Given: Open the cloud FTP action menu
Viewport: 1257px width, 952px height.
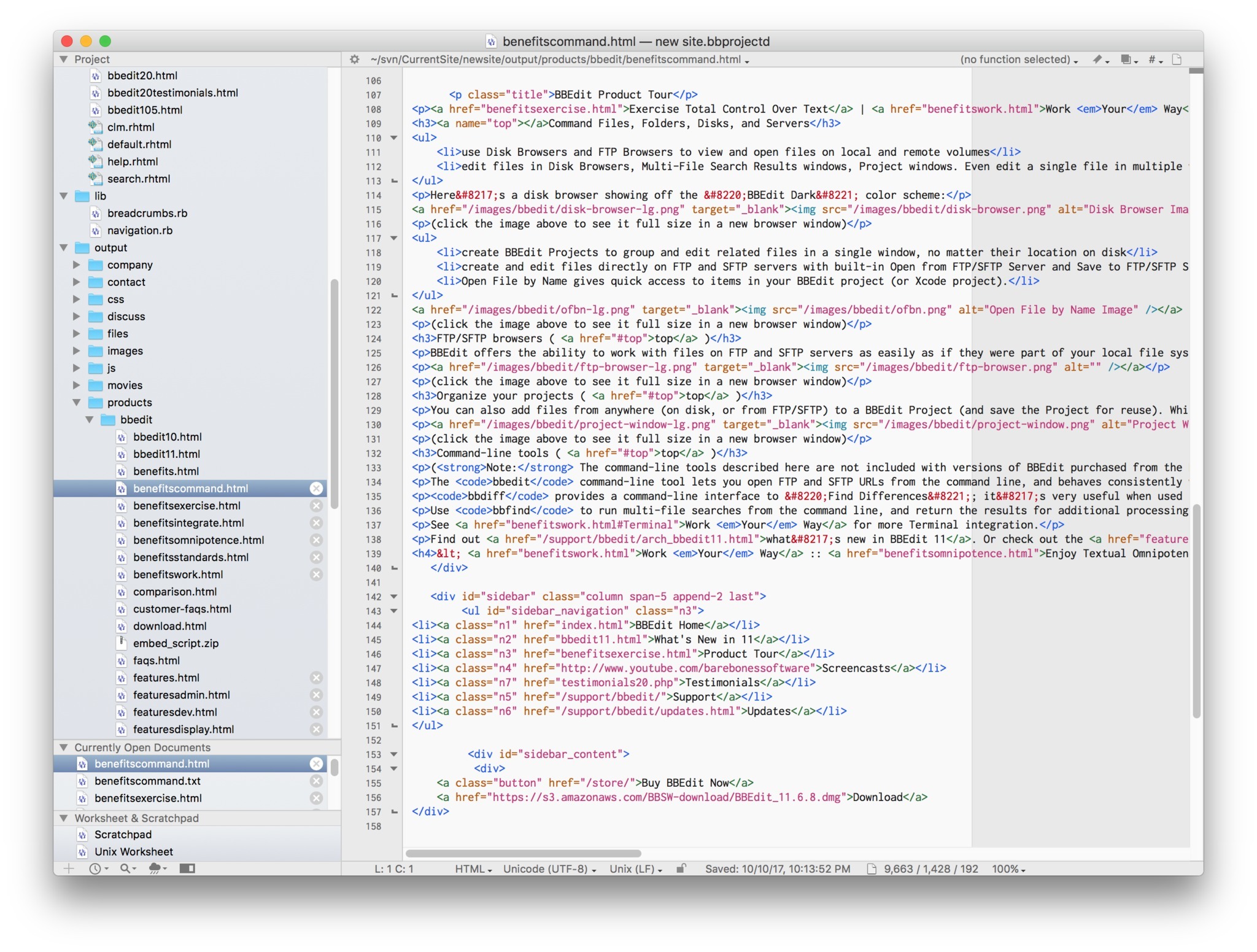Looking at the screenshot, I should [x=157, y=868].
